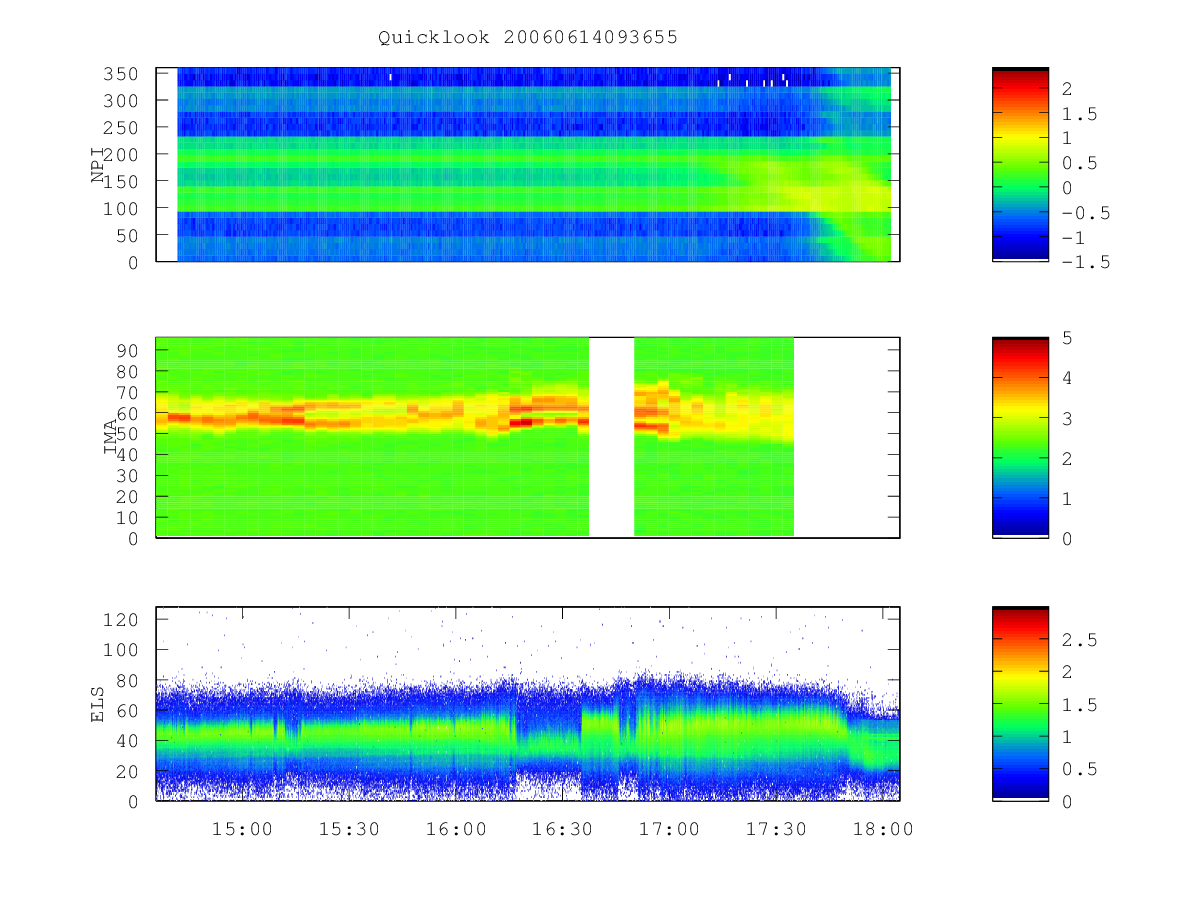Viewport: 1200px width, 900px height.
Task: Click the 17:30 time axis label
Action: [x=776, y=829]
